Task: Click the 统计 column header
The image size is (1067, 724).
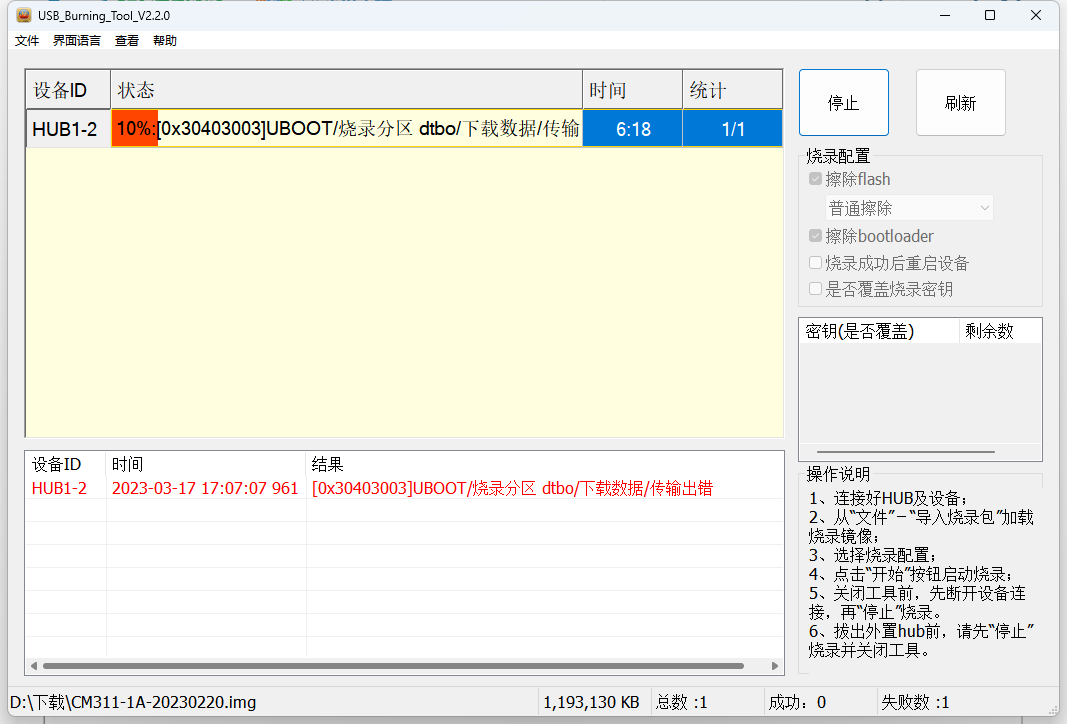Action: (x=732, y=90)
